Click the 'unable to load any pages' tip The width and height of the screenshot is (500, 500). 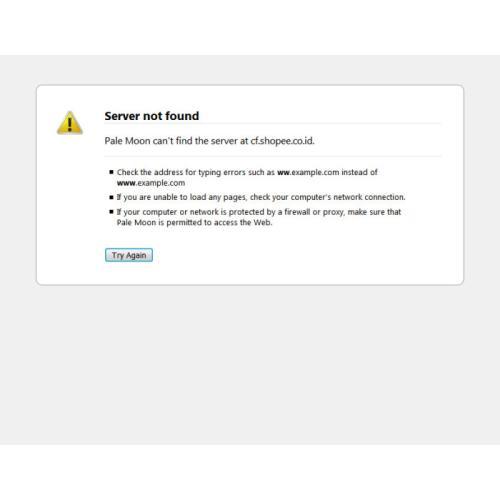261,197
